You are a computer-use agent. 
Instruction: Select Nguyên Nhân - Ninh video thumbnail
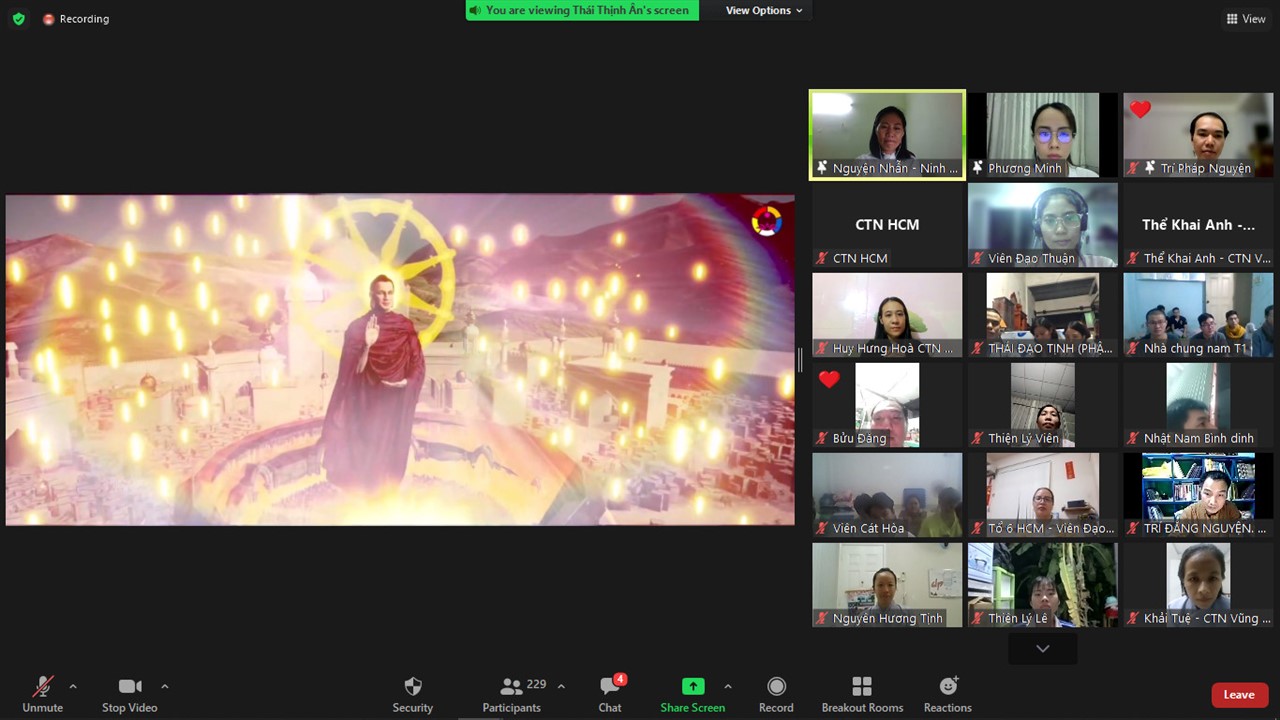(887, 135)
